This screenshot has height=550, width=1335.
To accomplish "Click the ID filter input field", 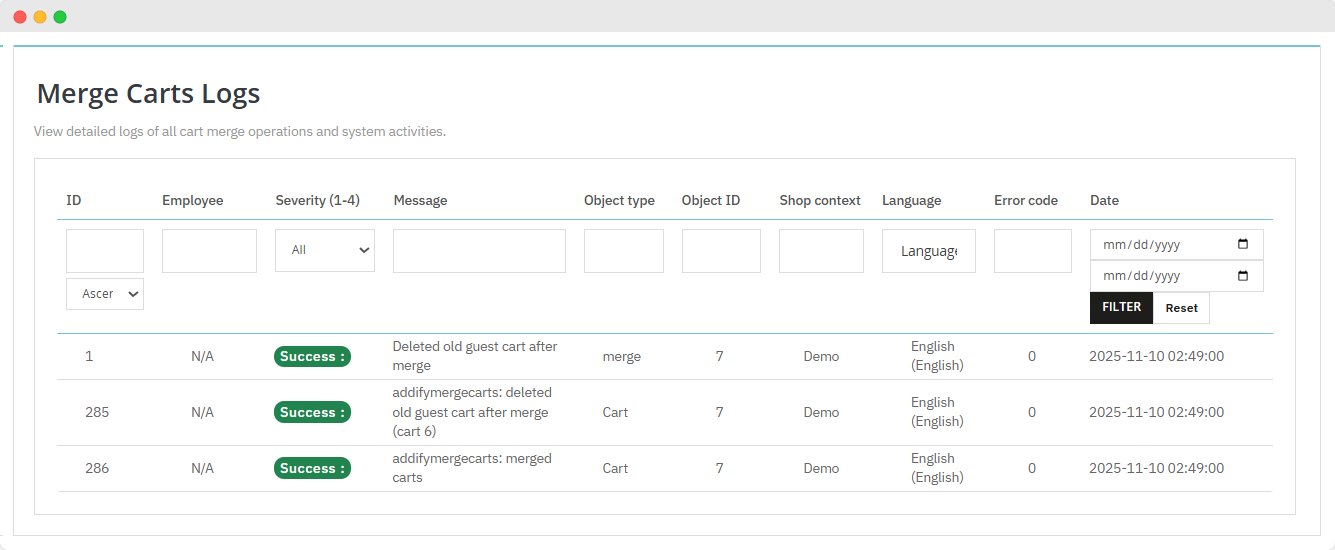I will pos(105,251).
